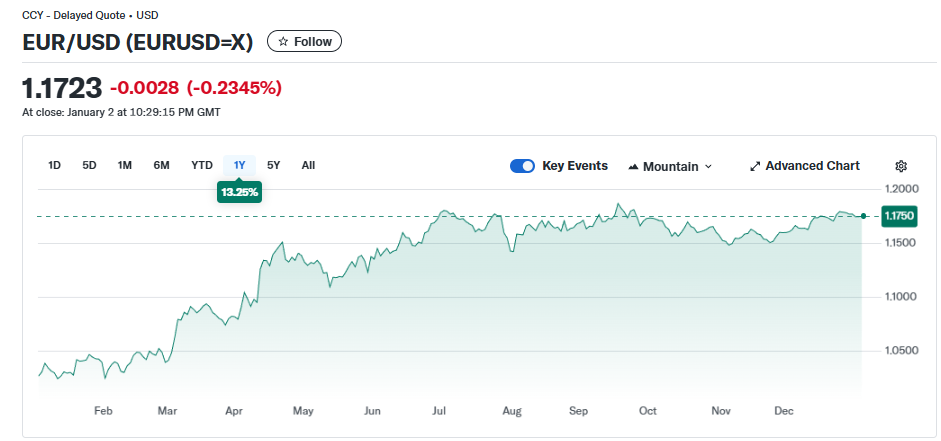Click the Mountain chart type icon
941x441 pixels.
pyautogui.click(x=633, y=166)
